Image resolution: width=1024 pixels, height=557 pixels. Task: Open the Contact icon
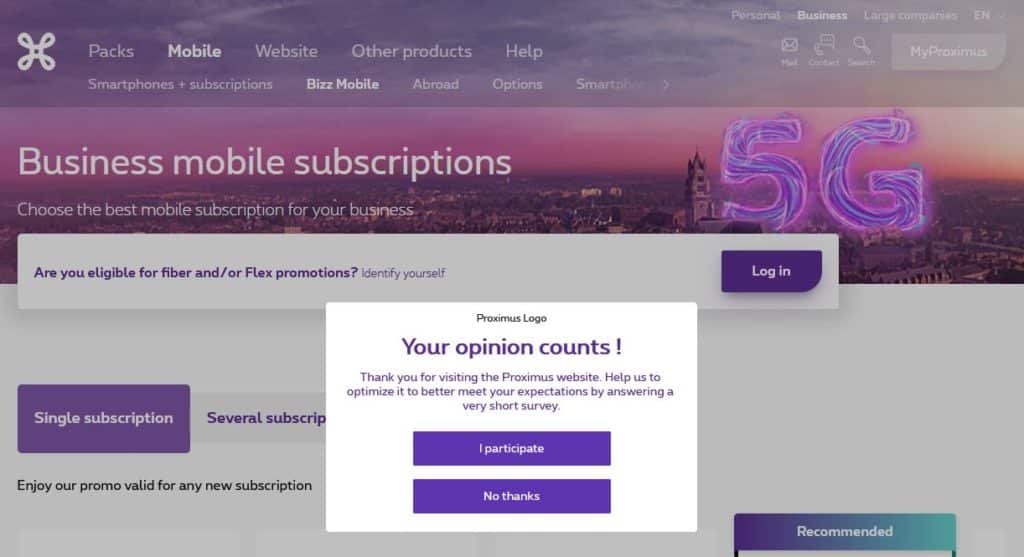[x=824, y=49]
